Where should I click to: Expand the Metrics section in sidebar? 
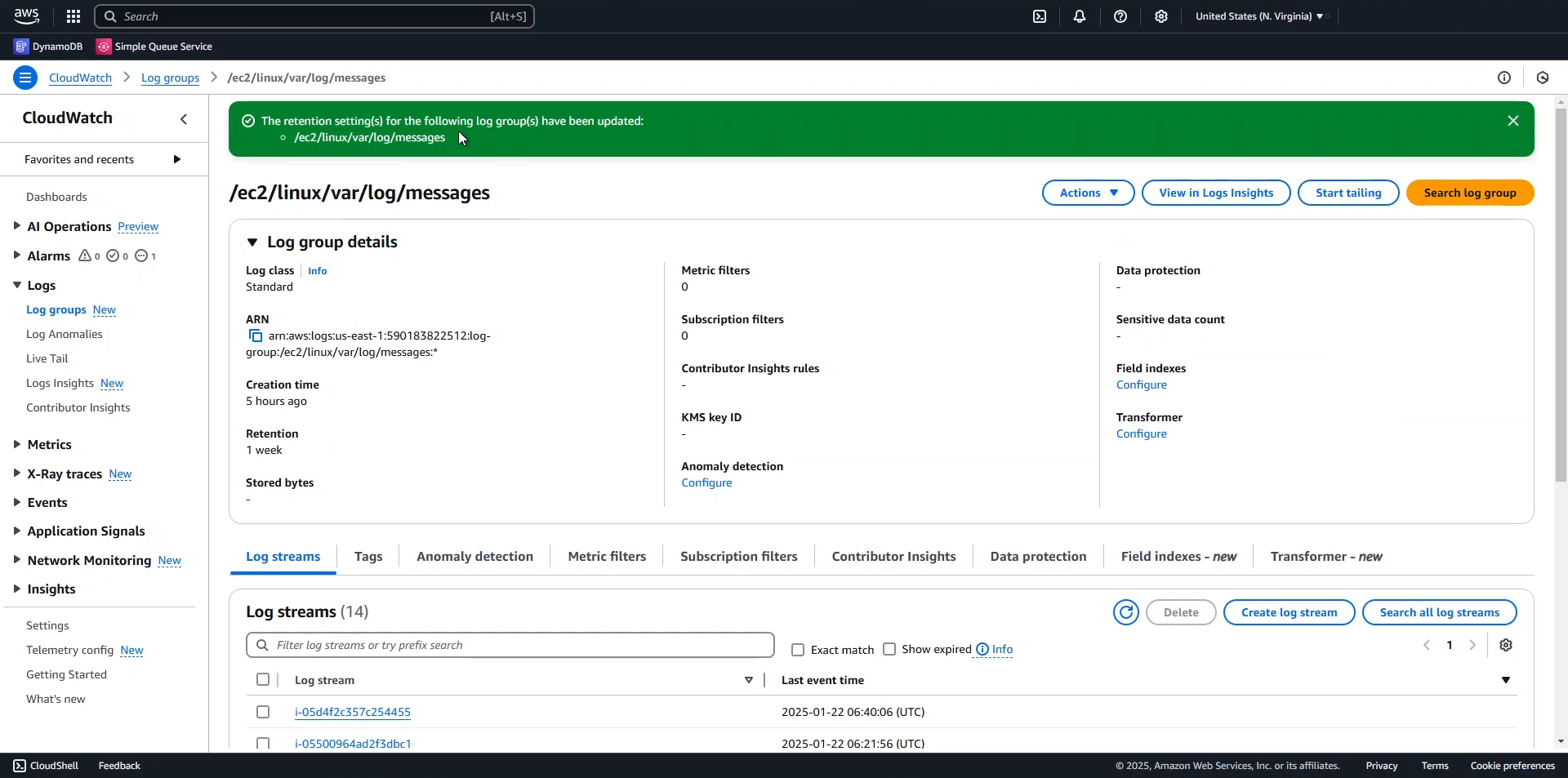tap(17, 444)
